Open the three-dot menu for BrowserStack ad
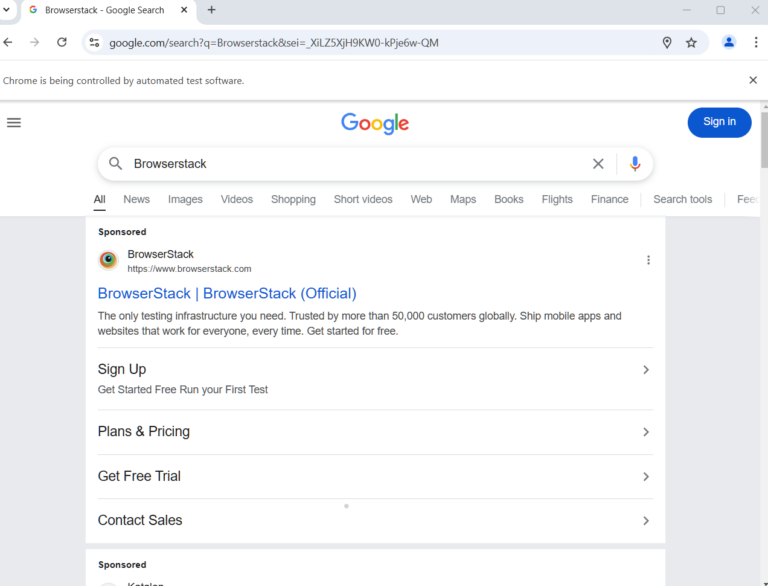Image resolution: width=768 pixels, height=586 pixels. (x=648, y=260)
